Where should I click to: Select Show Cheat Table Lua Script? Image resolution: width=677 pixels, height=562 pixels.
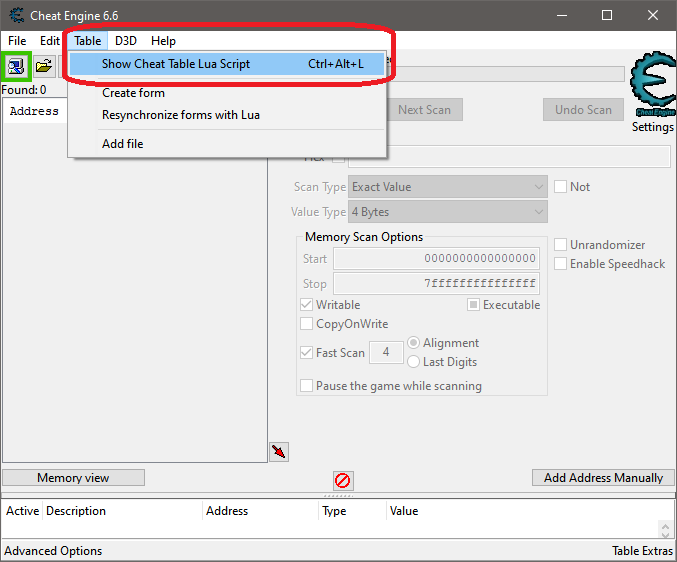pos(176,64)
